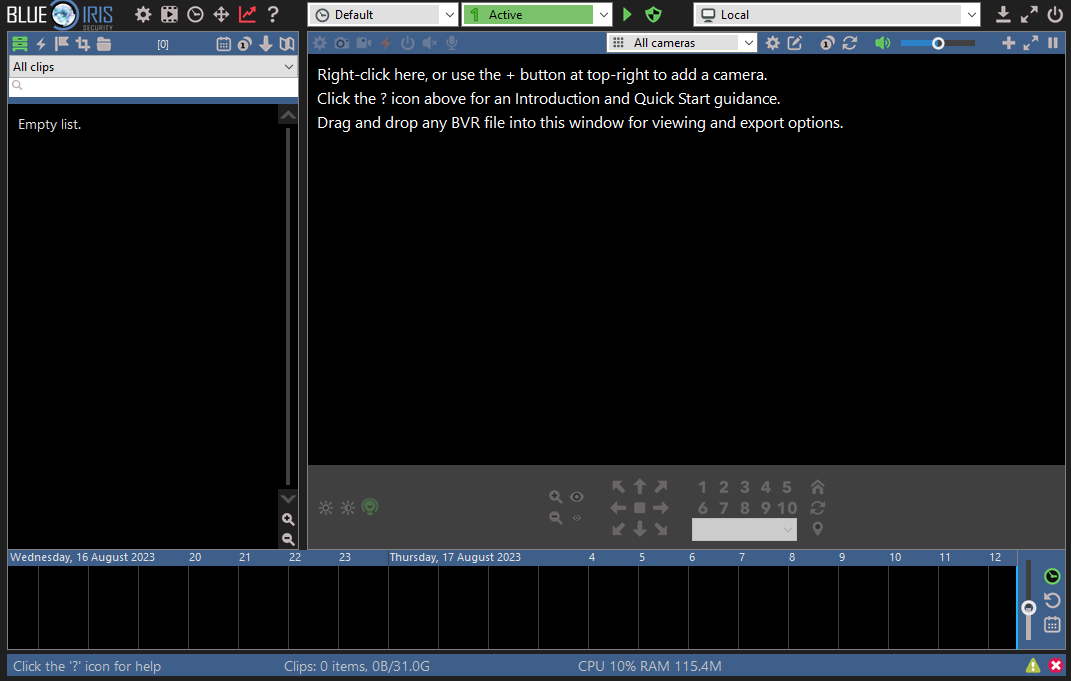Open the red status chart icon
This screenshot has width=1071, height=681.
[x=247, y=14]
